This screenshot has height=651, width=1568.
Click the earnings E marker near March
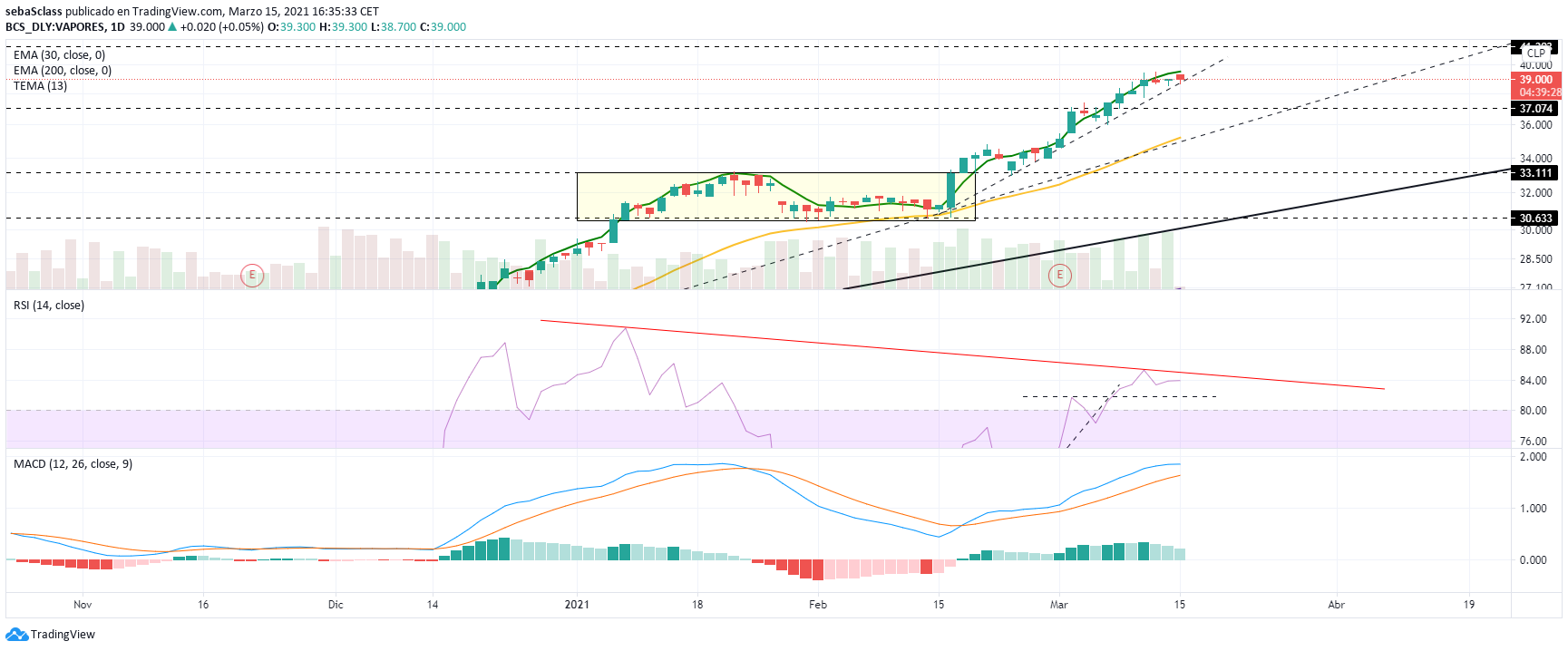point(1059,275)
